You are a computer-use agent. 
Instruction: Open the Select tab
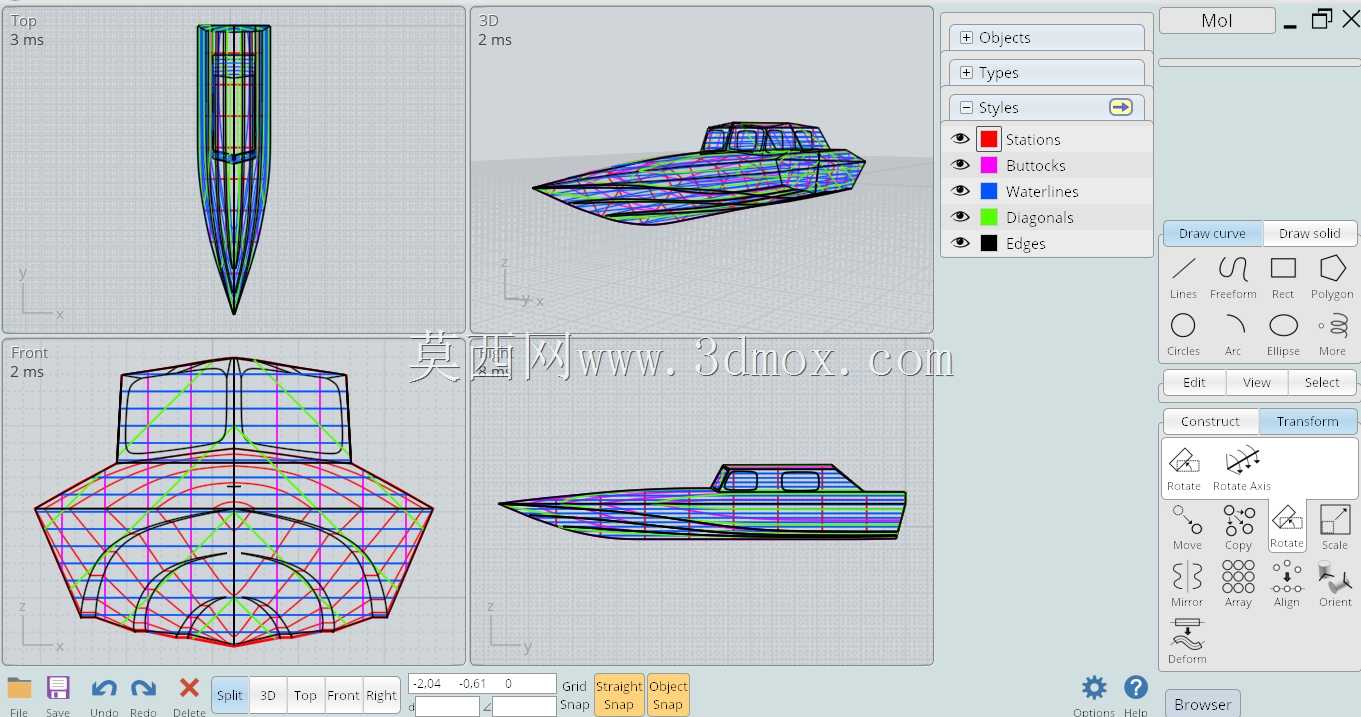(x=1321, y=382)
